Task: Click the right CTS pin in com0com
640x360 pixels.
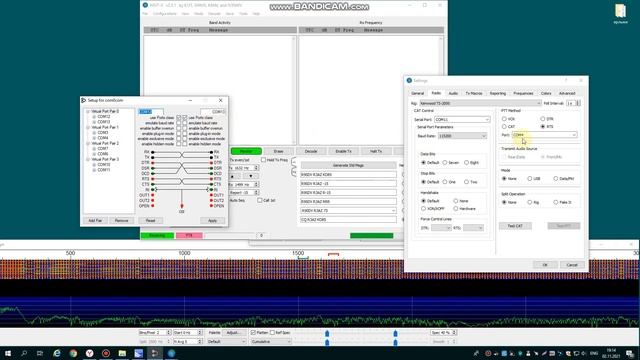Action: click(211, 184)
